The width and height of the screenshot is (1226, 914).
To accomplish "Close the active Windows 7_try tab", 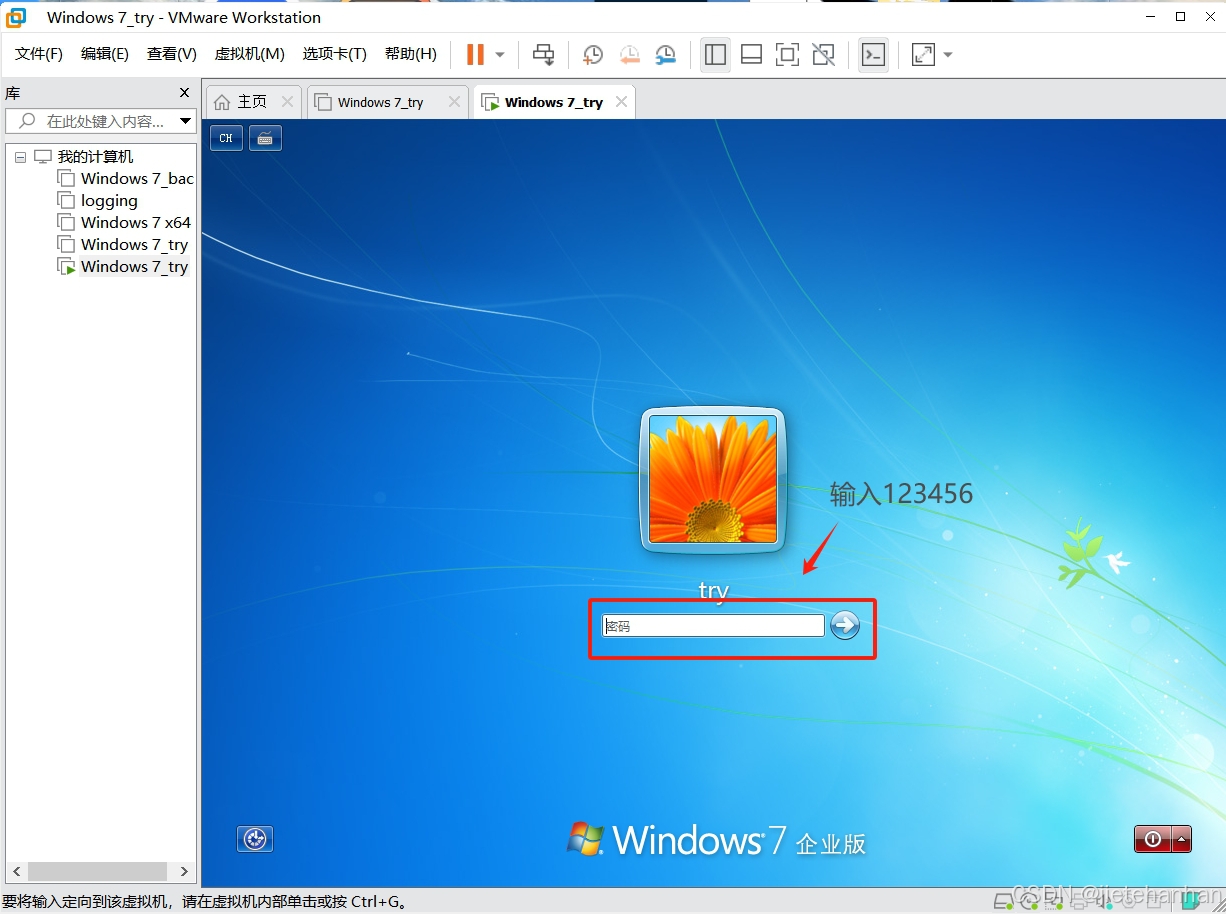I will pos(622,102).
